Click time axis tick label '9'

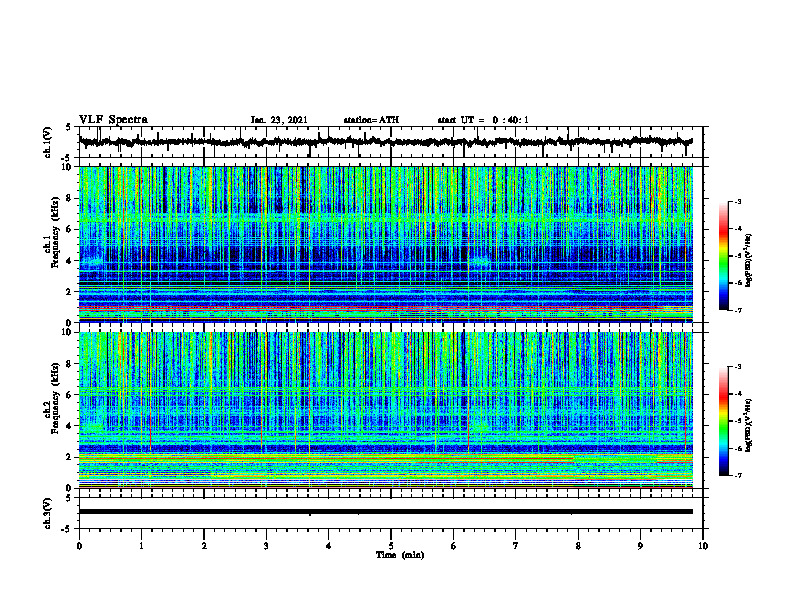pyautogui.click(x=640, y=546)
